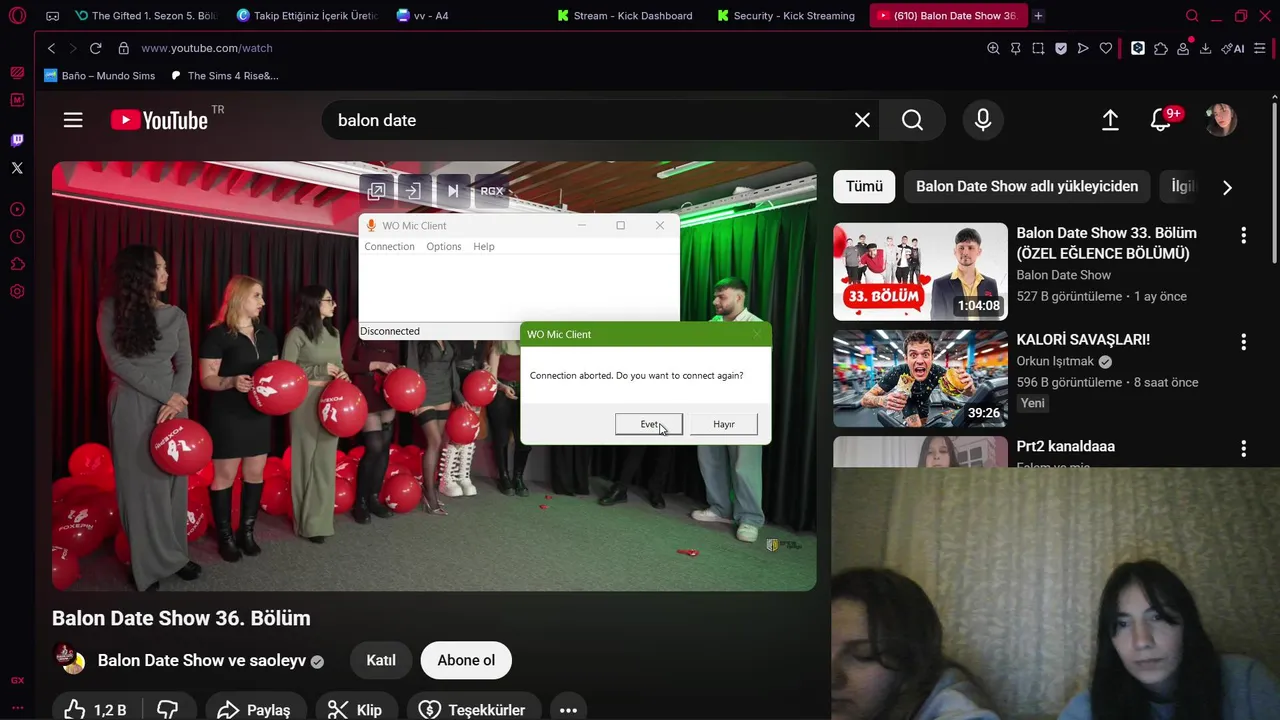
Task: Click the zoom magnifier icon in address bar
Action: point(993,48)
